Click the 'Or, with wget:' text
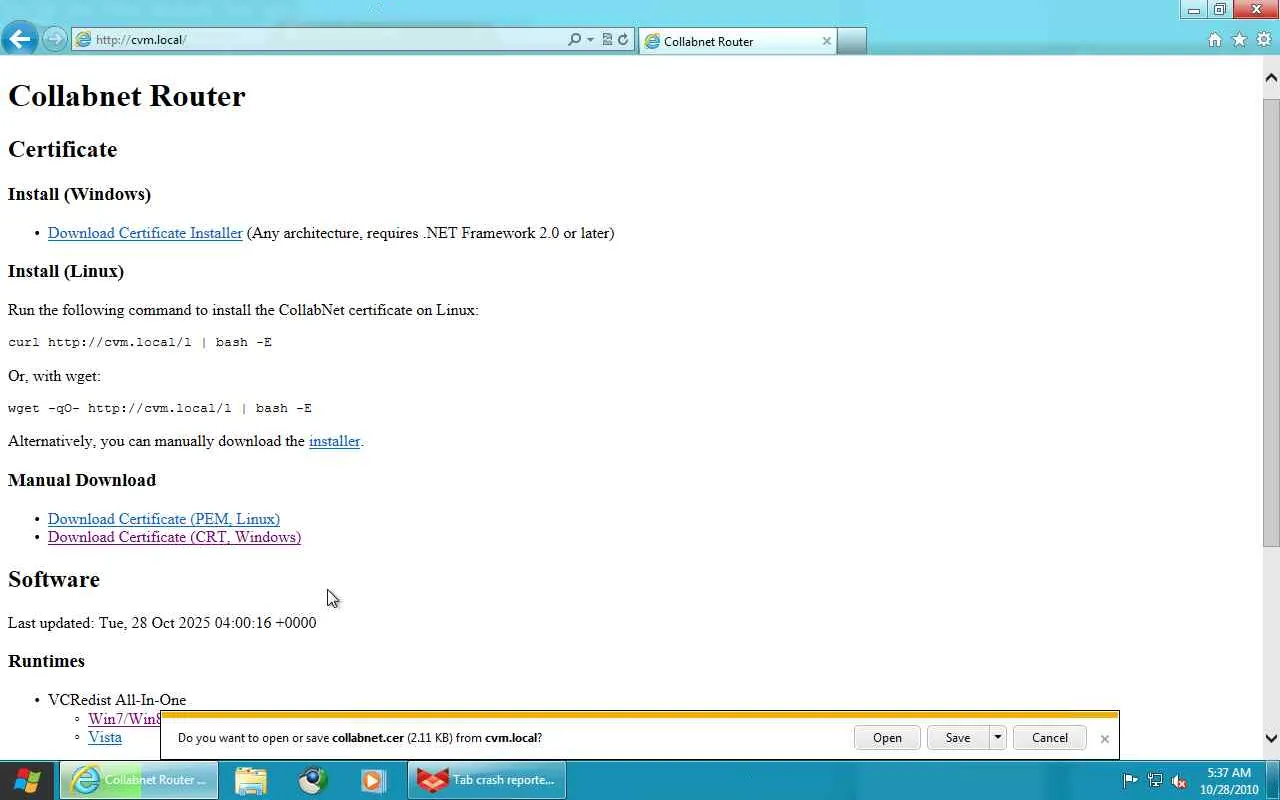1280x800 pixels. [x=54, y=376]
